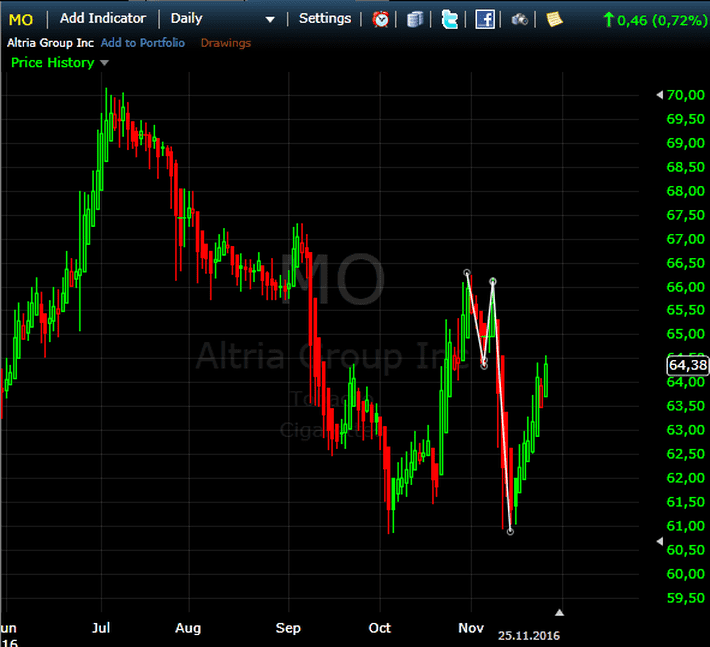Click the 64,38 current price label
The height and width of the screenshot is (647, 710).
point(688,365)
